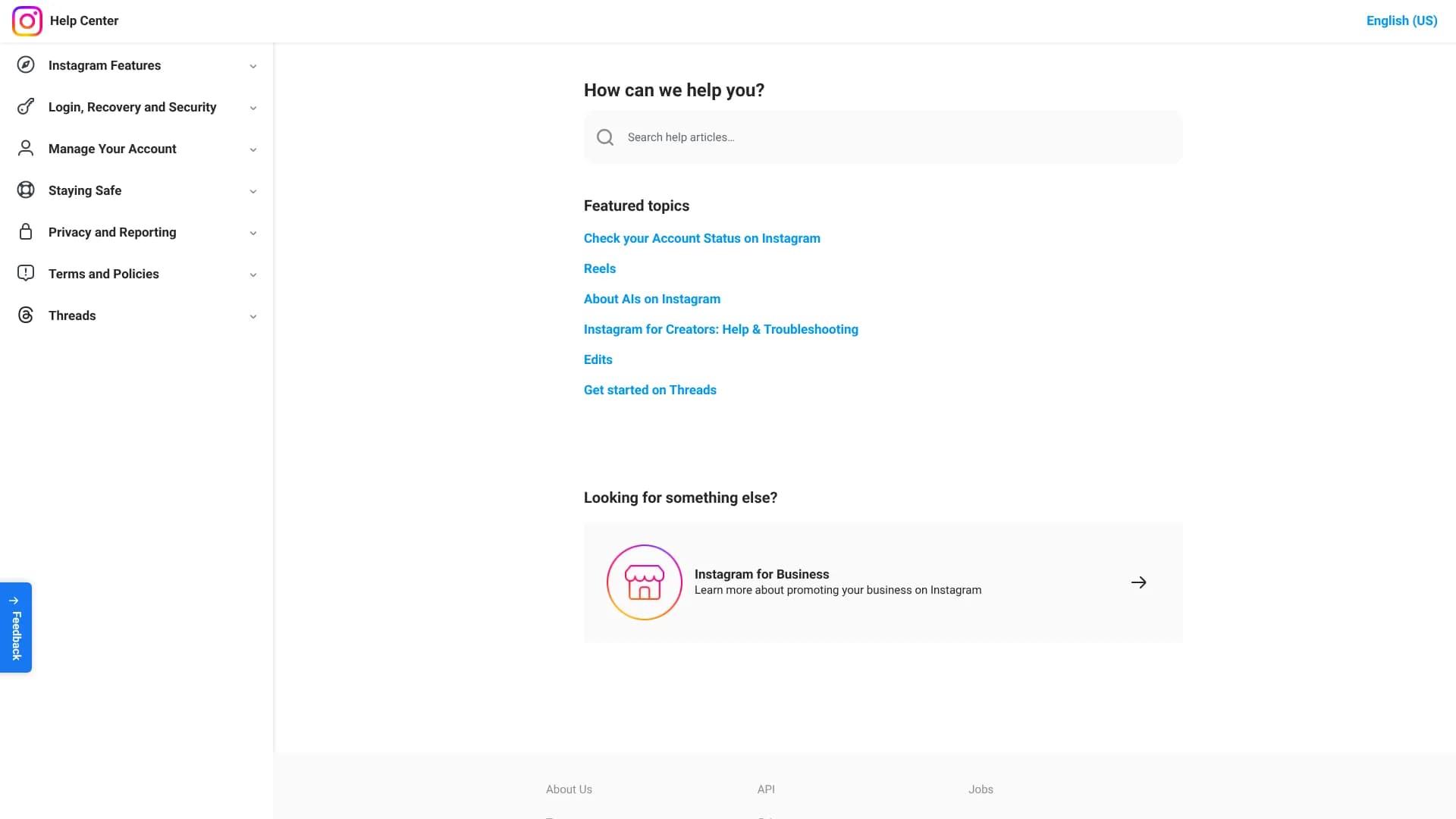The width and height of the screenshot is (1456, 819).
Task: Click the compass icon beside Instagram Features
Action: tap(26, 65)
